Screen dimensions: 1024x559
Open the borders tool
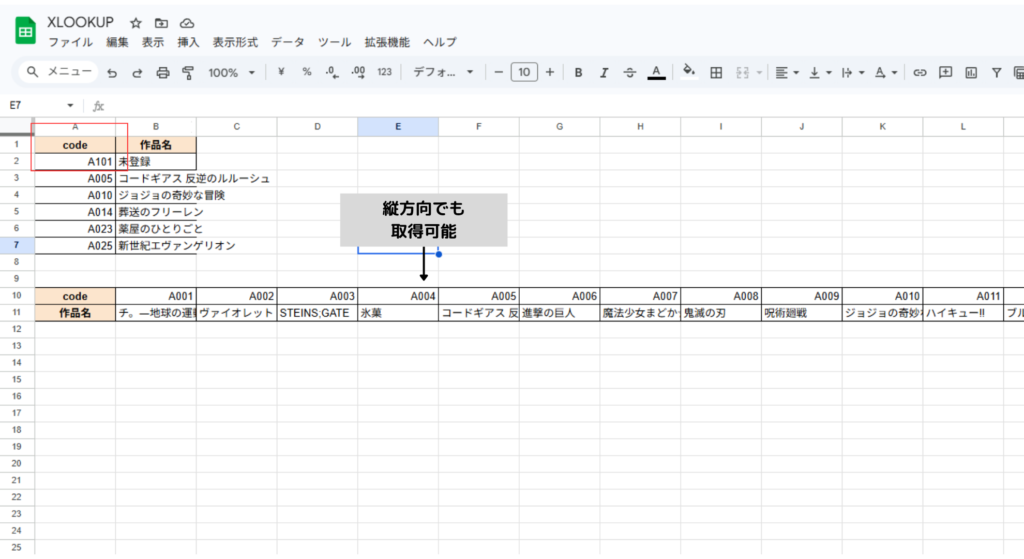[716, 72]
